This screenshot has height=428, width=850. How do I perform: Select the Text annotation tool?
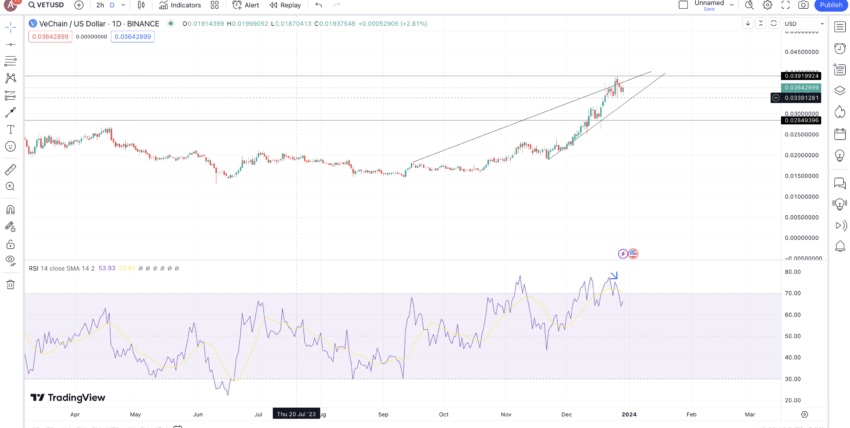[10, 129]
